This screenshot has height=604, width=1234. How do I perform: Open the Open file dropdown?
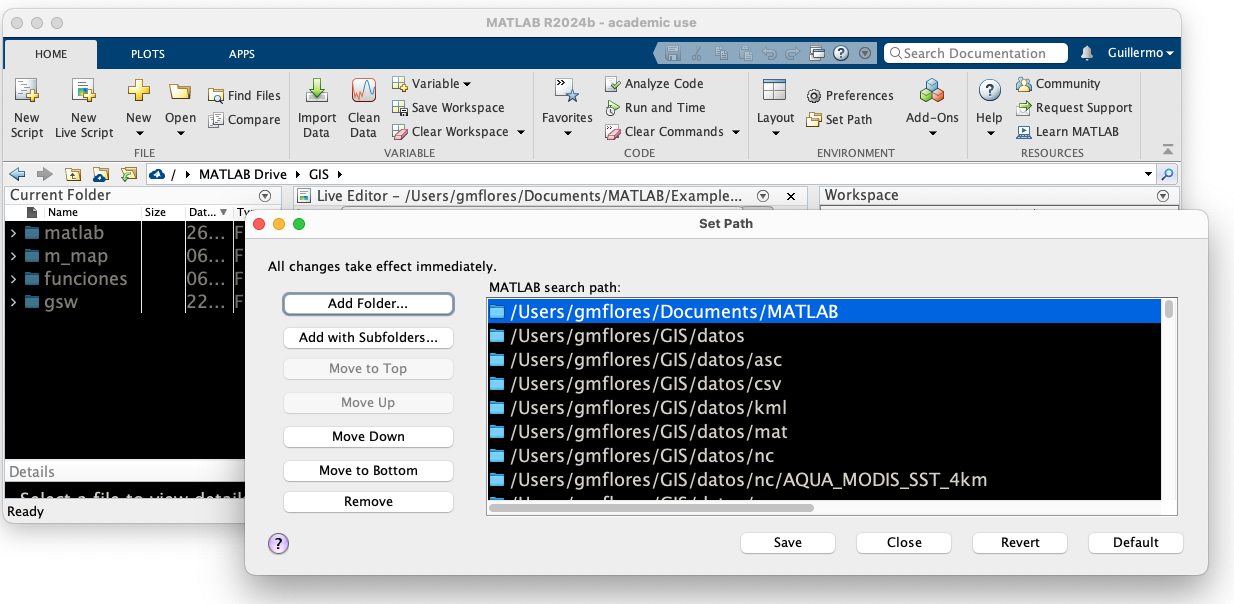coord(180,132)
